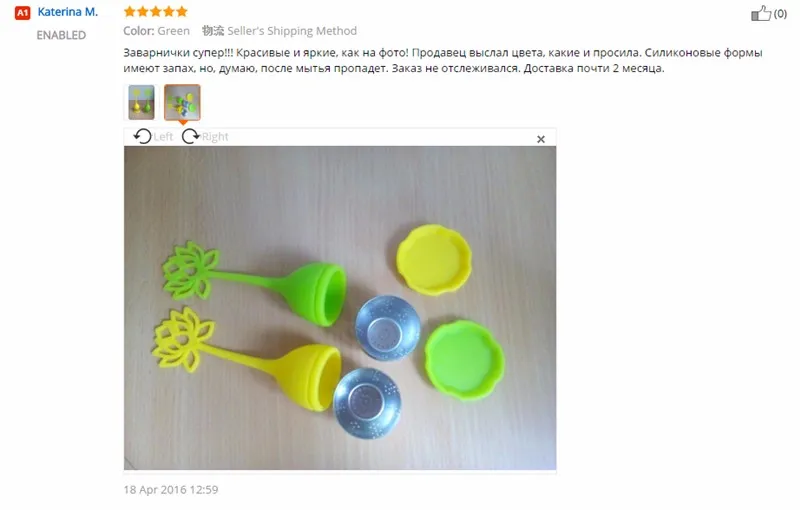This screenshot has width=800, height=510.
Task: Click the 18 Apr 2016 12:59 timestamp
Action: point(171,490)
